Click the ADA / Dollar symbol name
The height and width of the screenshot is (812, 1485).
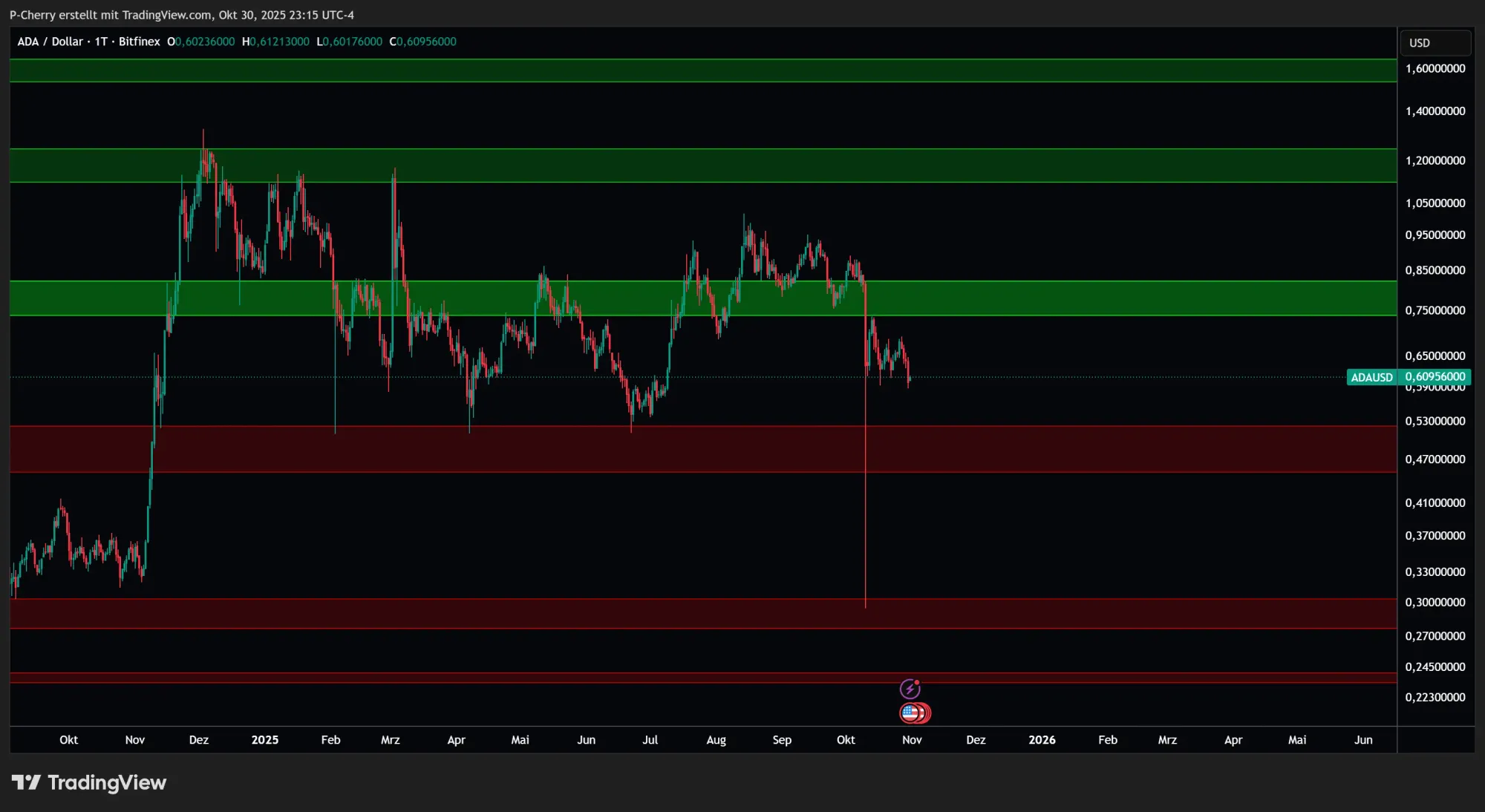click(x=50, y=42)
